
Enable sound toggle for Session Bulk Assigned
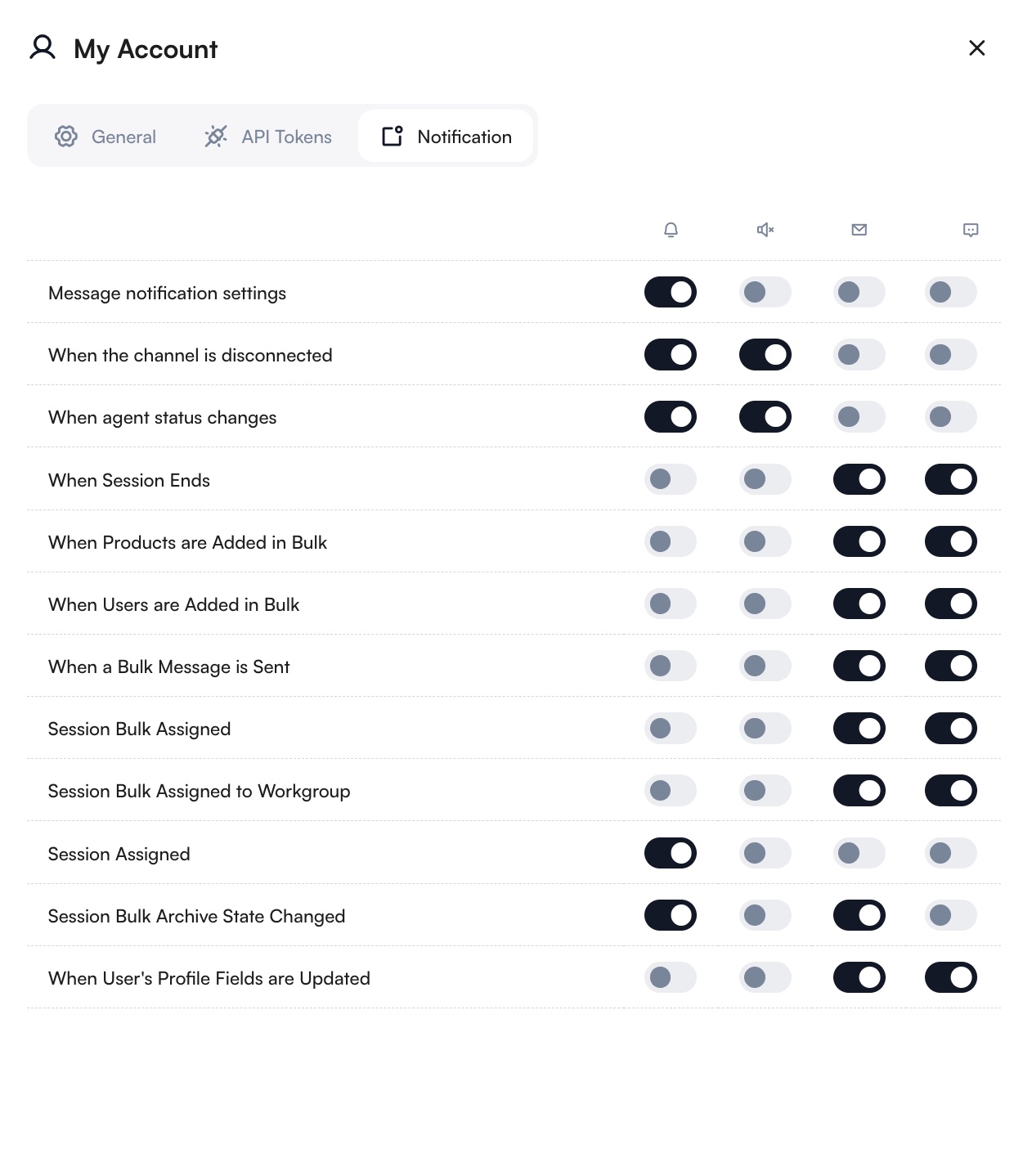coord(765,728)
